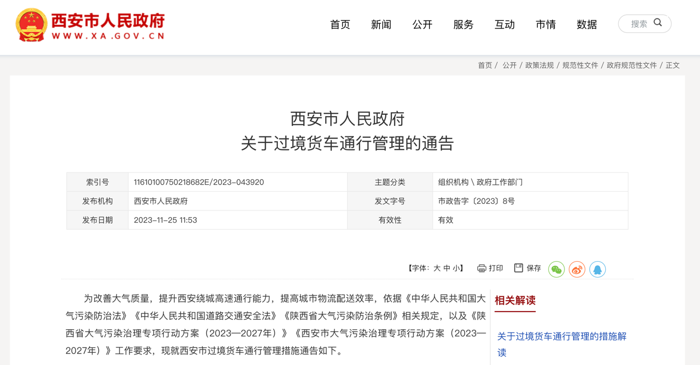Viewport: 700px width, 365px height.
Task: Click the 有效性 label cell
Action: pos(390,220)
